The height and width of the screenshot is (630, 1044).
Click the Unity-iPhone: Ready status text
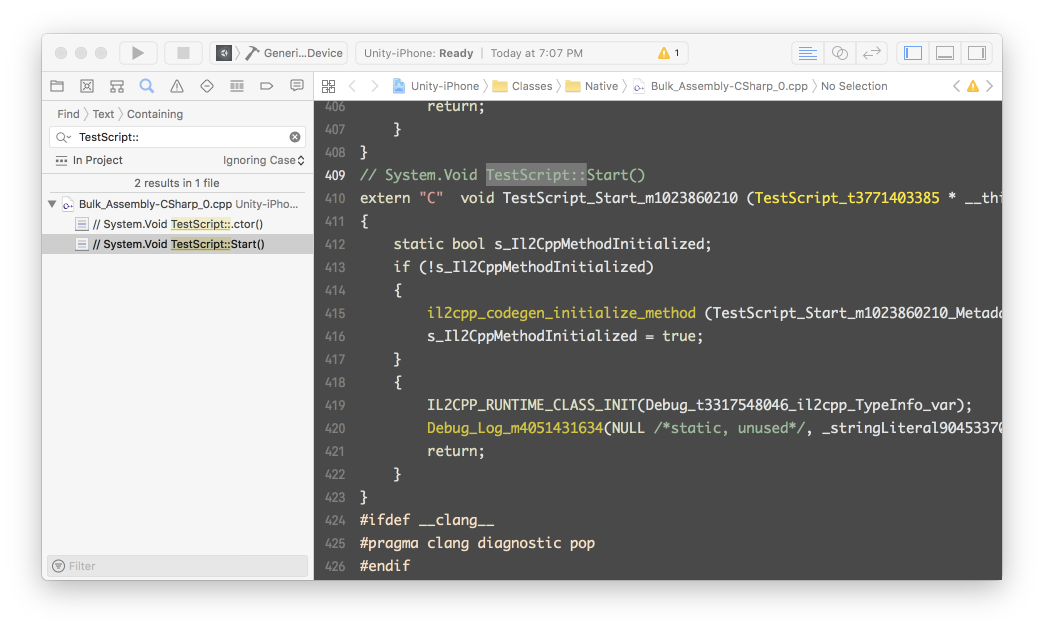tap(418, 53)
